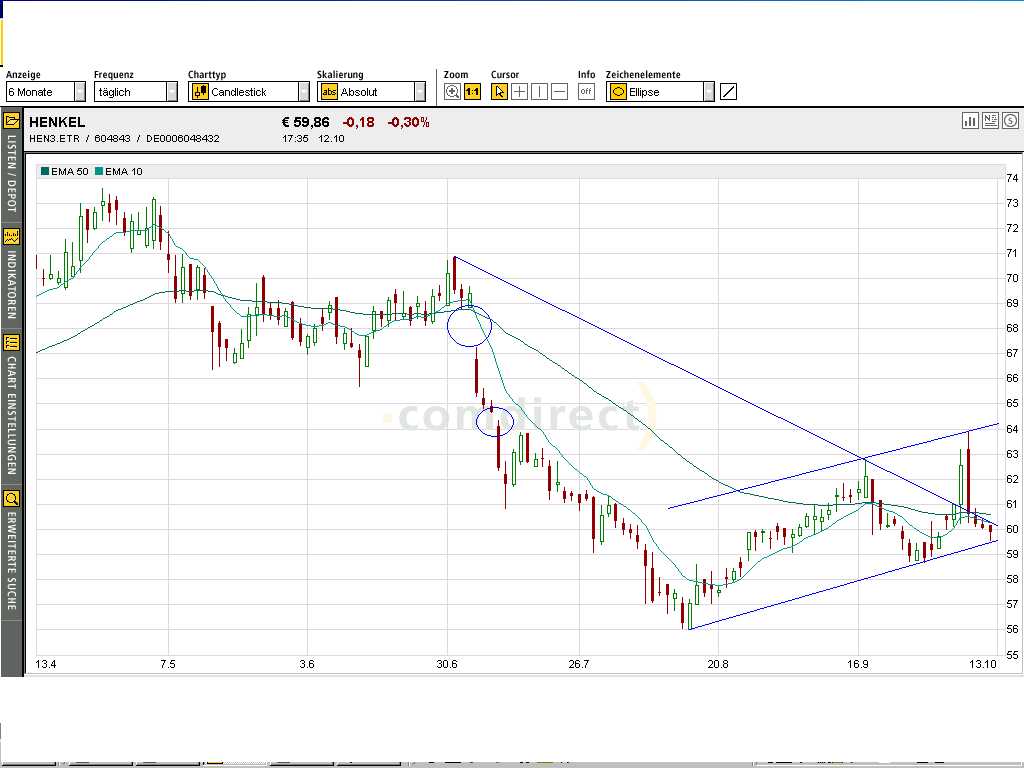Click the ellipse icon in Zeichenelemente field
This screenshot has height=768, width=1024.
coord(618,92)
